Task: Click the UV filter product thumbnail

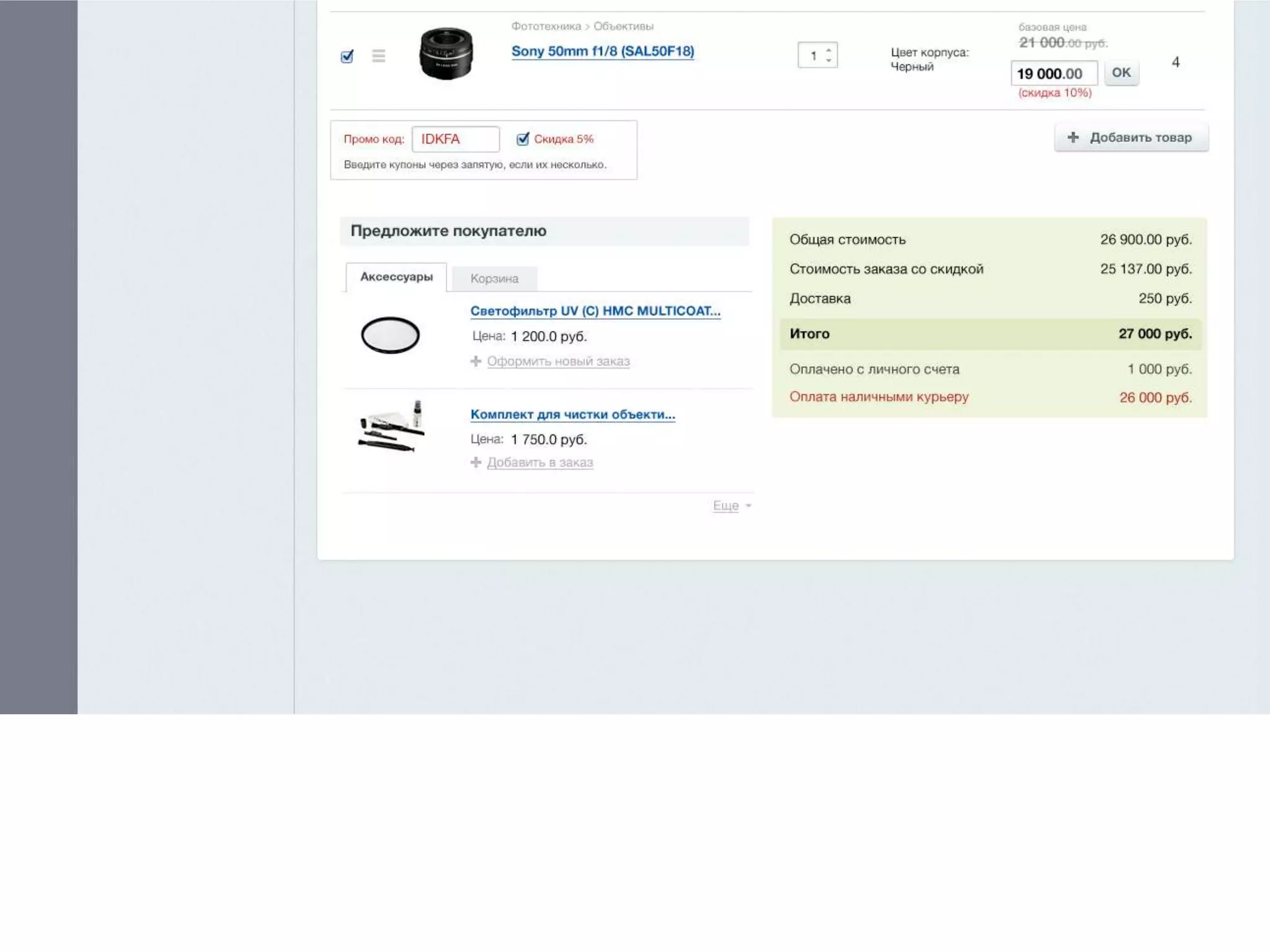Action: 390,335
